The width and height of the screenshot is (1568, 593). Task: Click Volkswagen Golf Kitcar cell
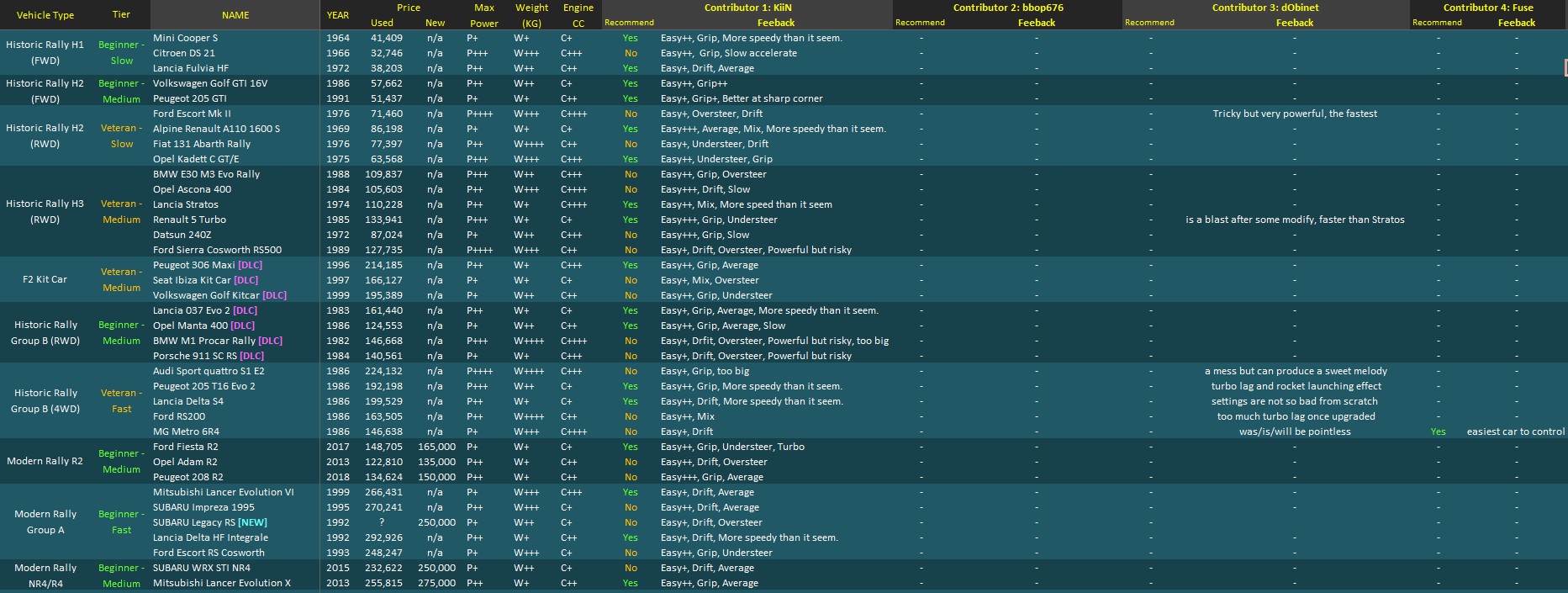coord(235,295)
